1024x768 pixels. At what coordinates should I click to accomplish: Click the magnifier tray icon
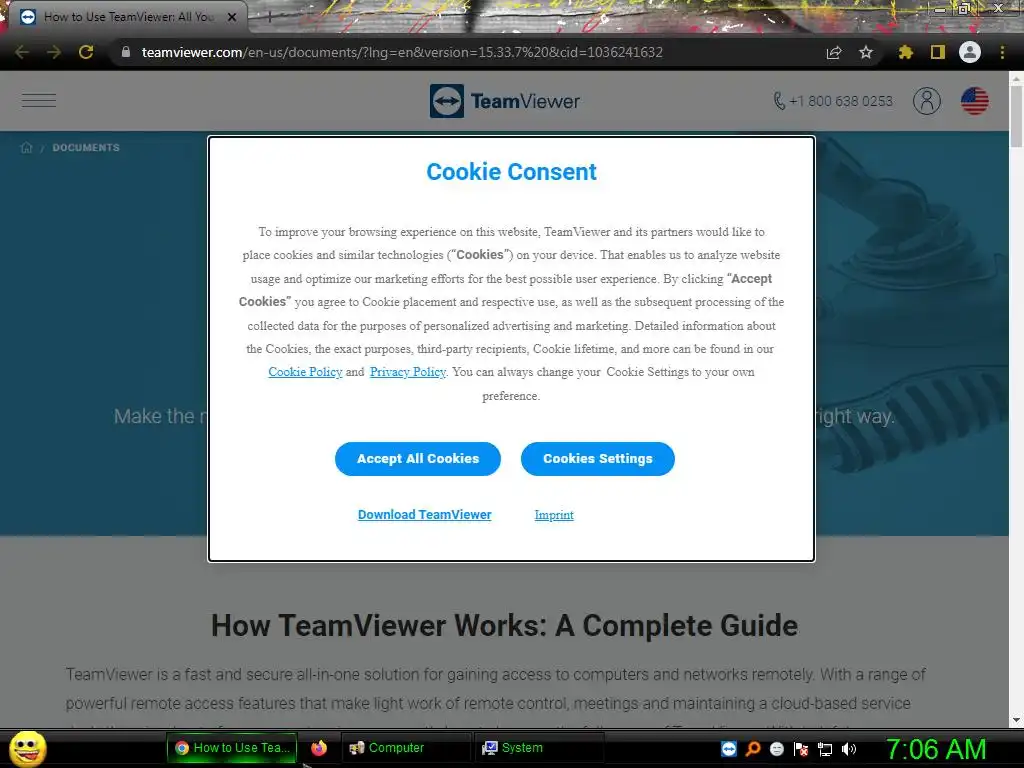coord(753,749)
